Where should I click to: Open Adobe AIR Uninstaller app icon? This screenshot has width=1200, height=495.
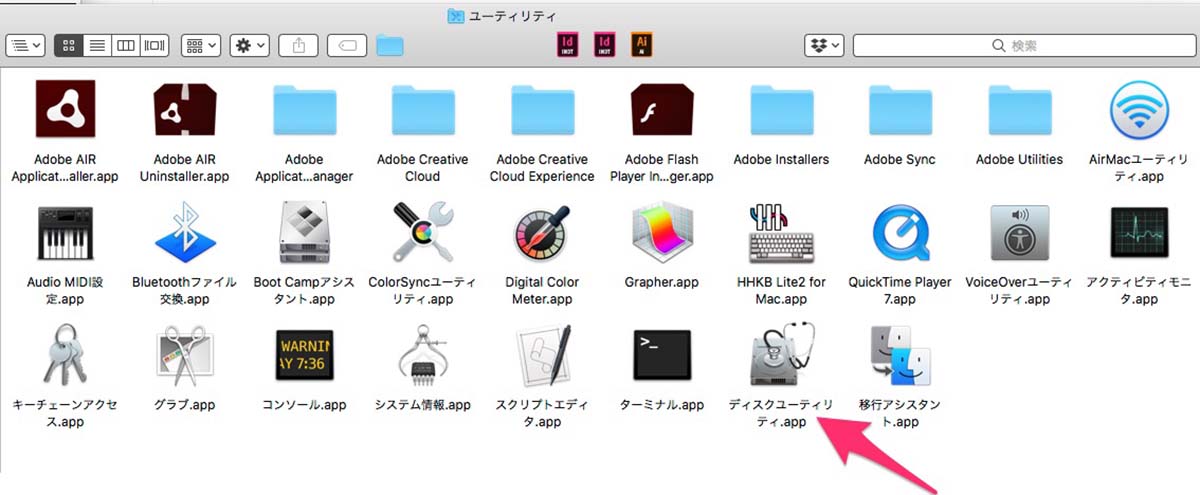coord(184,112)
